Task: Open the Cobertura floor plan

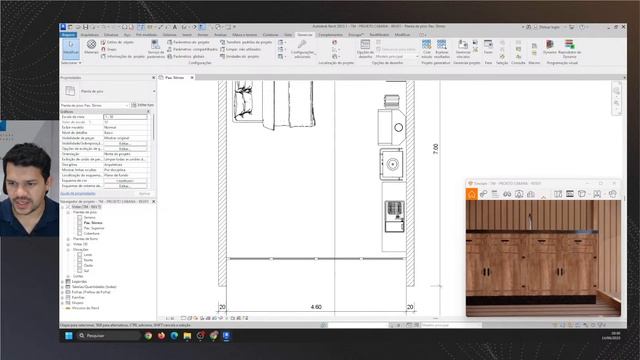Action: tap(91, 233)
